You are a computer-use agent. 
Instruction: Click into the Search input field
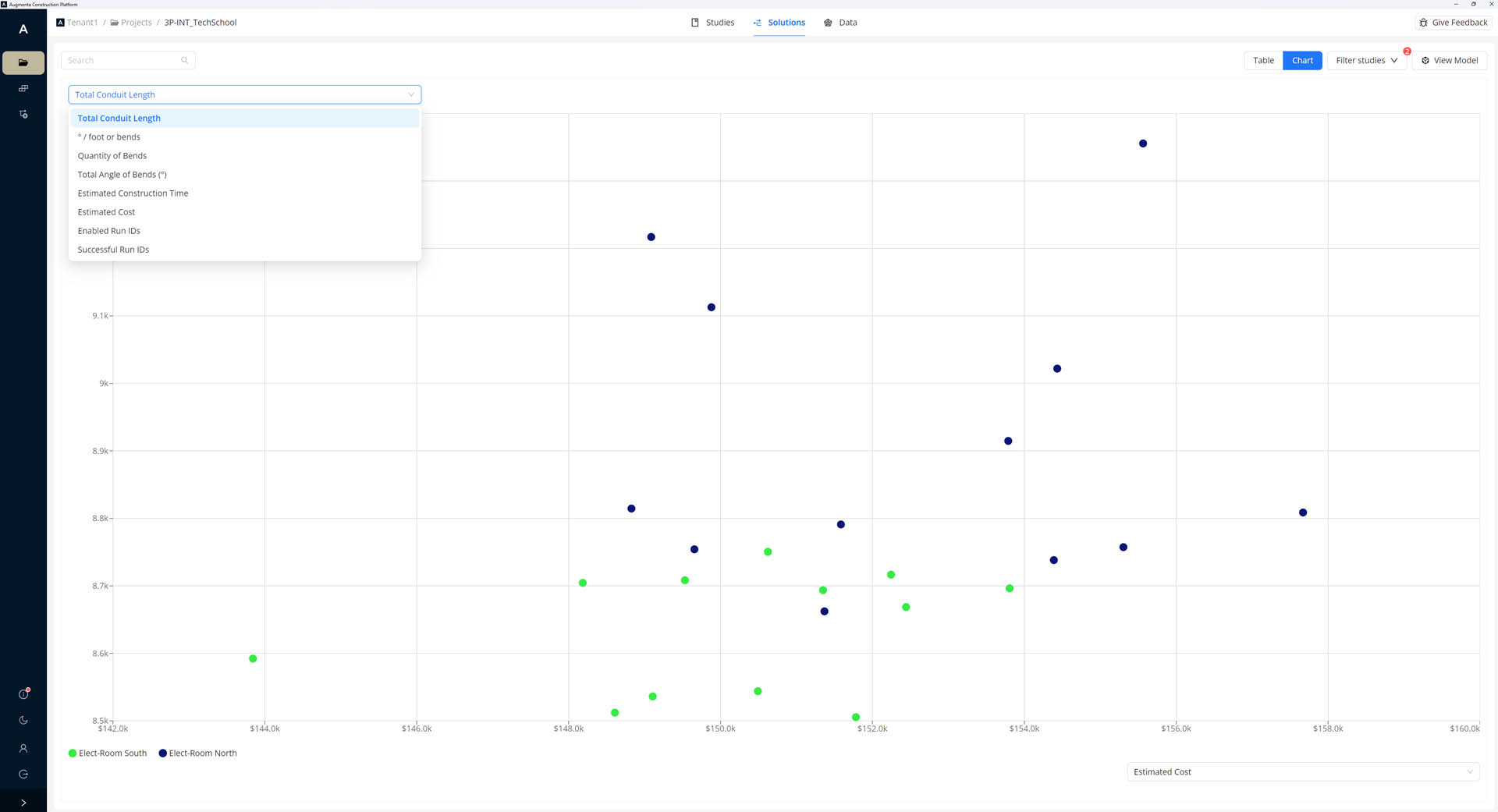click(121, 61)
